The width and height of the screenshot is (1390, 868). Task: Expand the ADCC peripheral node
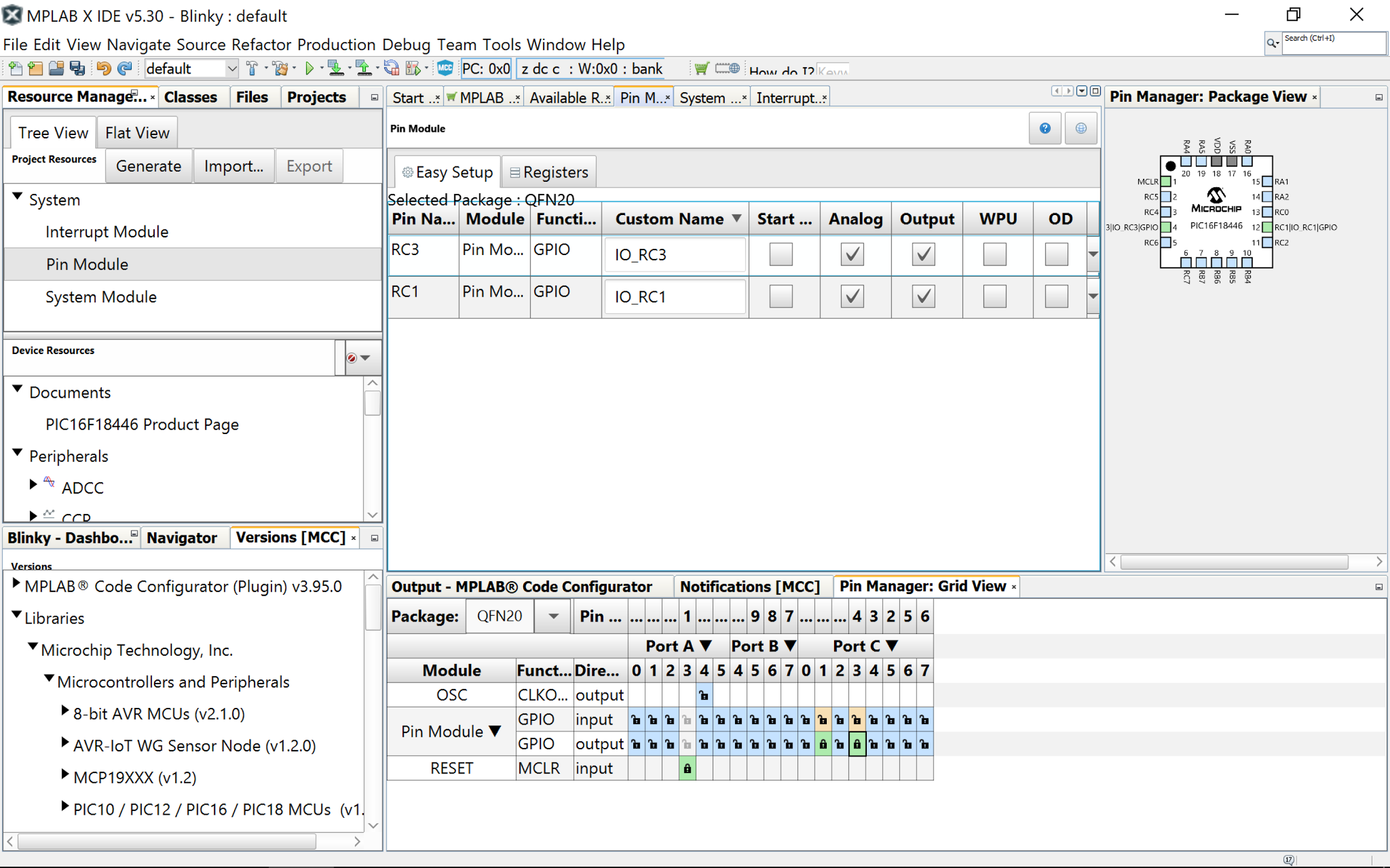33,485
